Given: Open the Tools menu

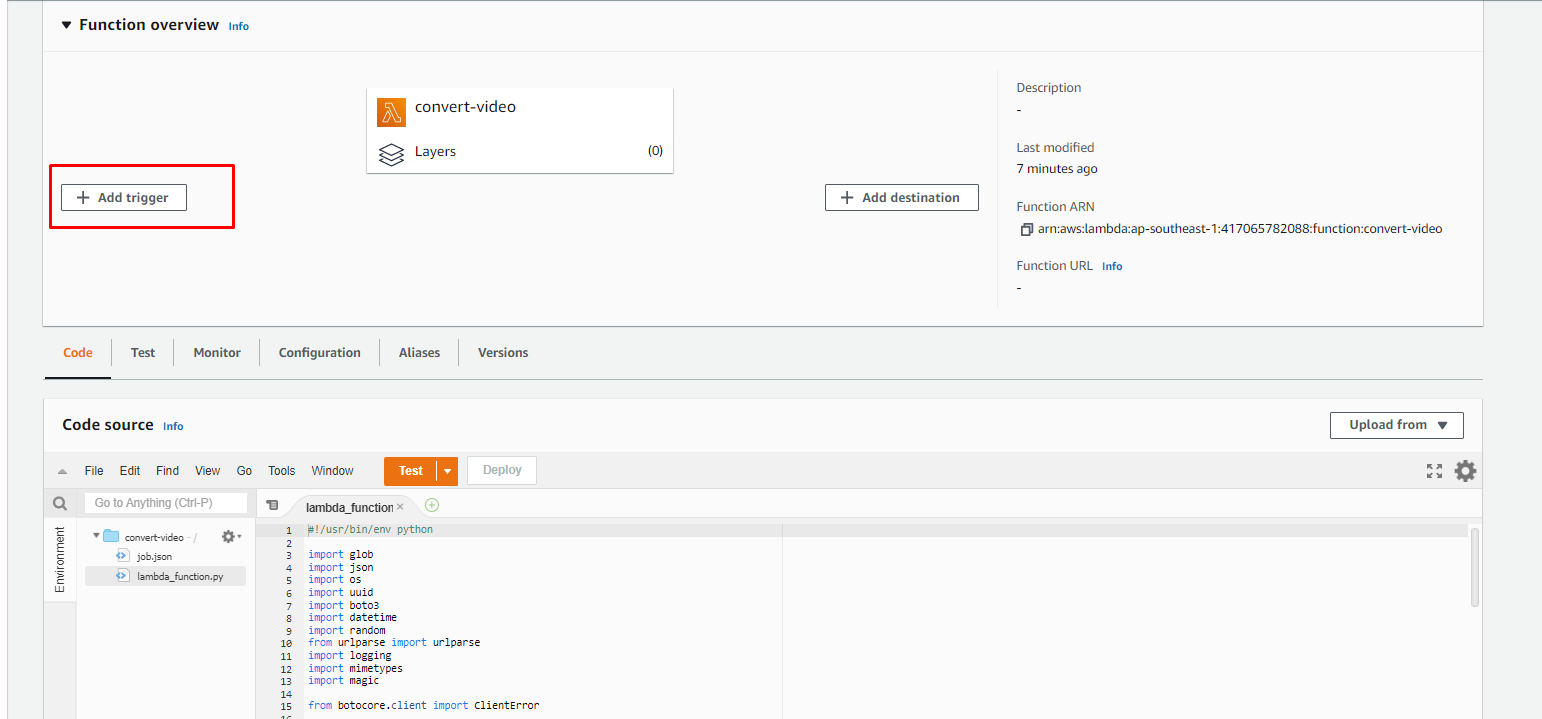Looking at the screenshot, I should tap(281, 471).
